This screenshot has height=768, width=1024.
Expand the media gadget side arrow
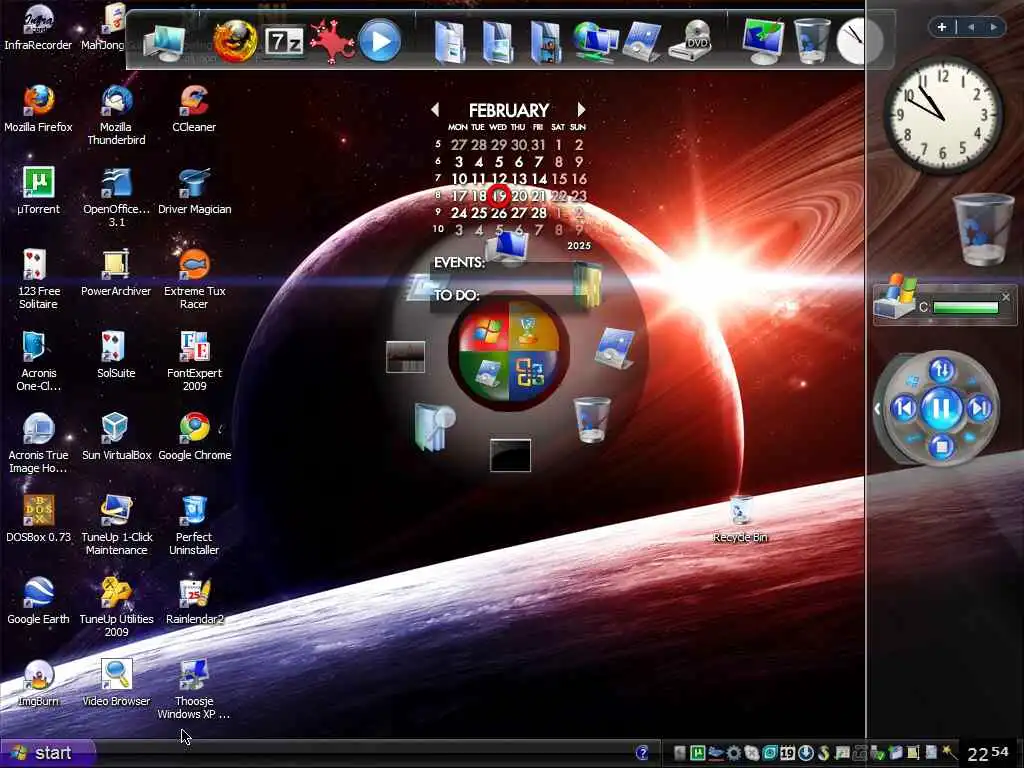[877, 409]
